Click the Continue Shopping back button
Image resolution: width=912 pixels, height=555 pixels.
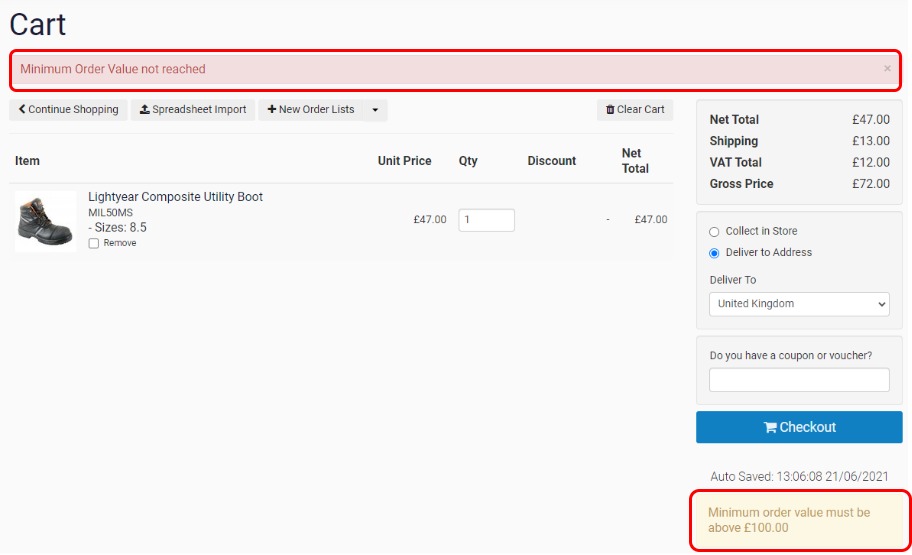click(68, 110)
